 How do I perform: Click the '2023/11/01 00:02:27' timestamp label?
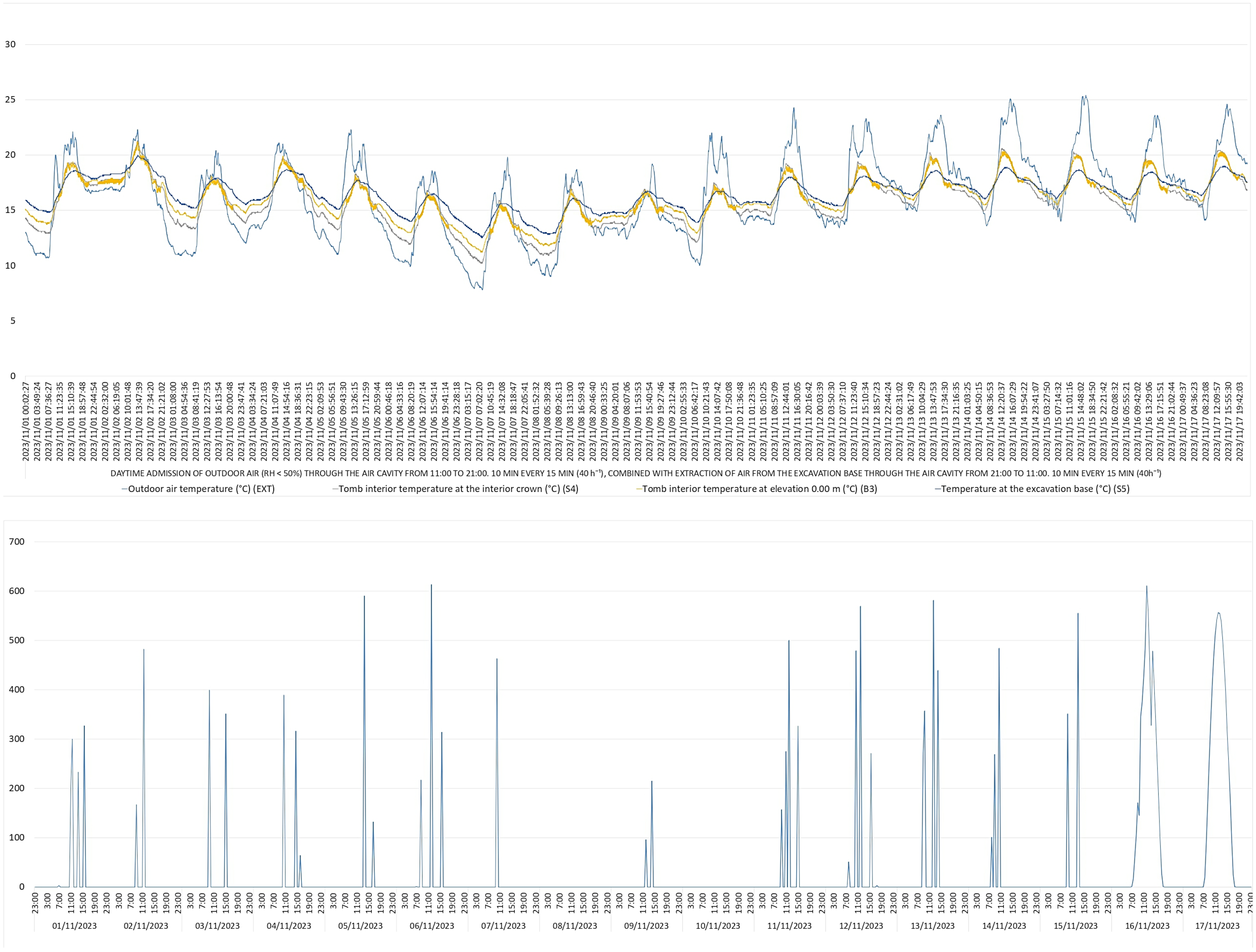25,421
